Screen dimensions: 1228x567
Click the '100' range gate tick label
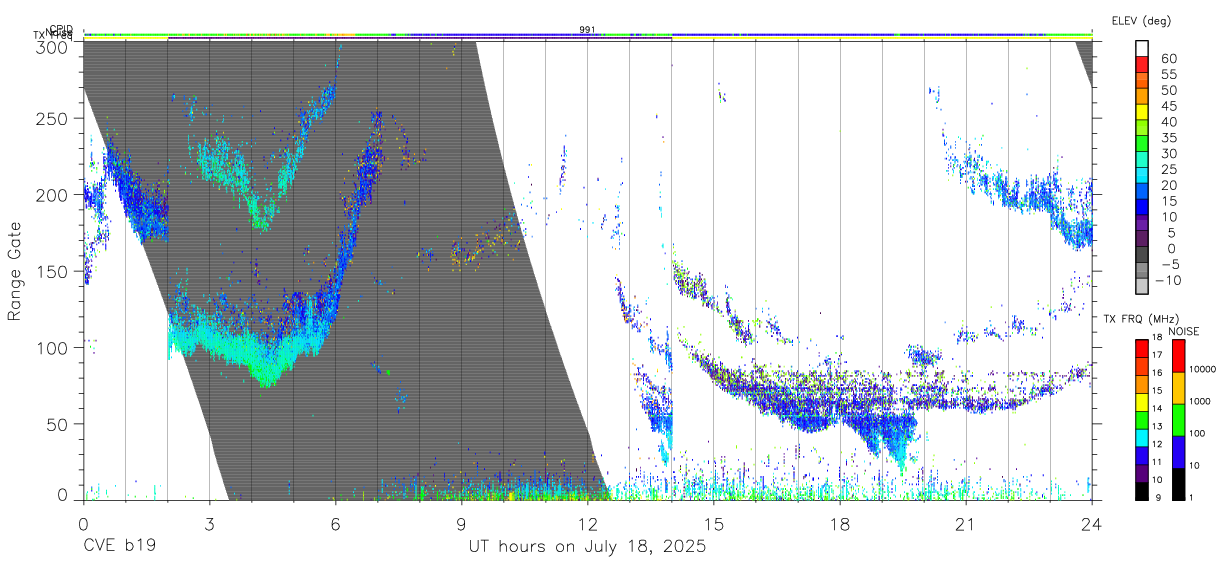51,347
